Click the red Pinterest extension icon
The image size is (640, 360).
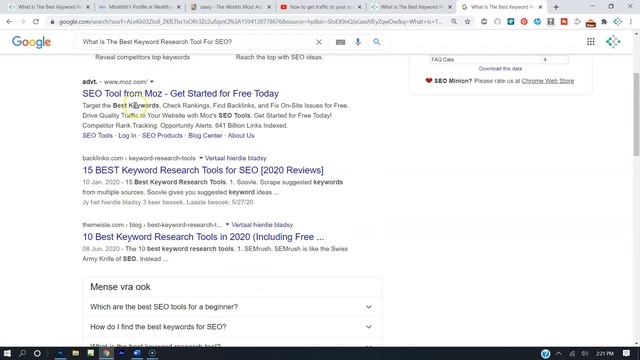click(524, 22)
